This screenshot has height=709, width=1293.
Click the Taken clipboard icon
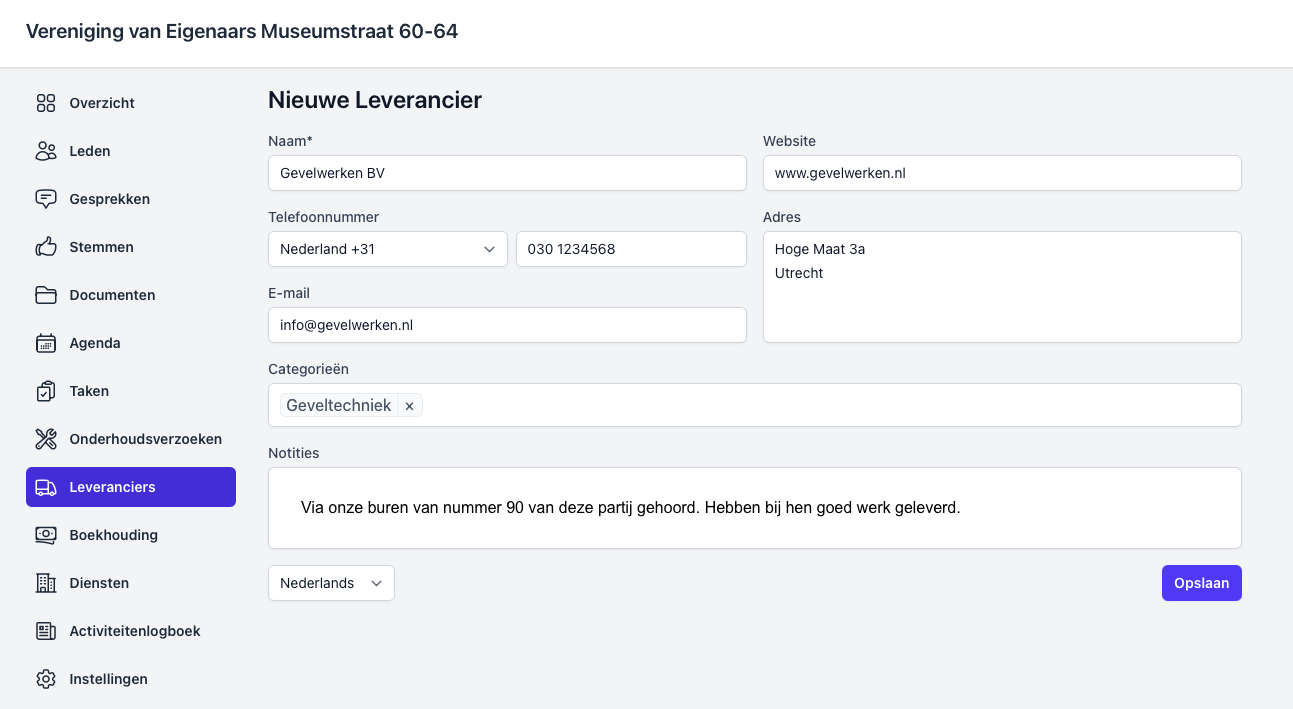[46, 391]
